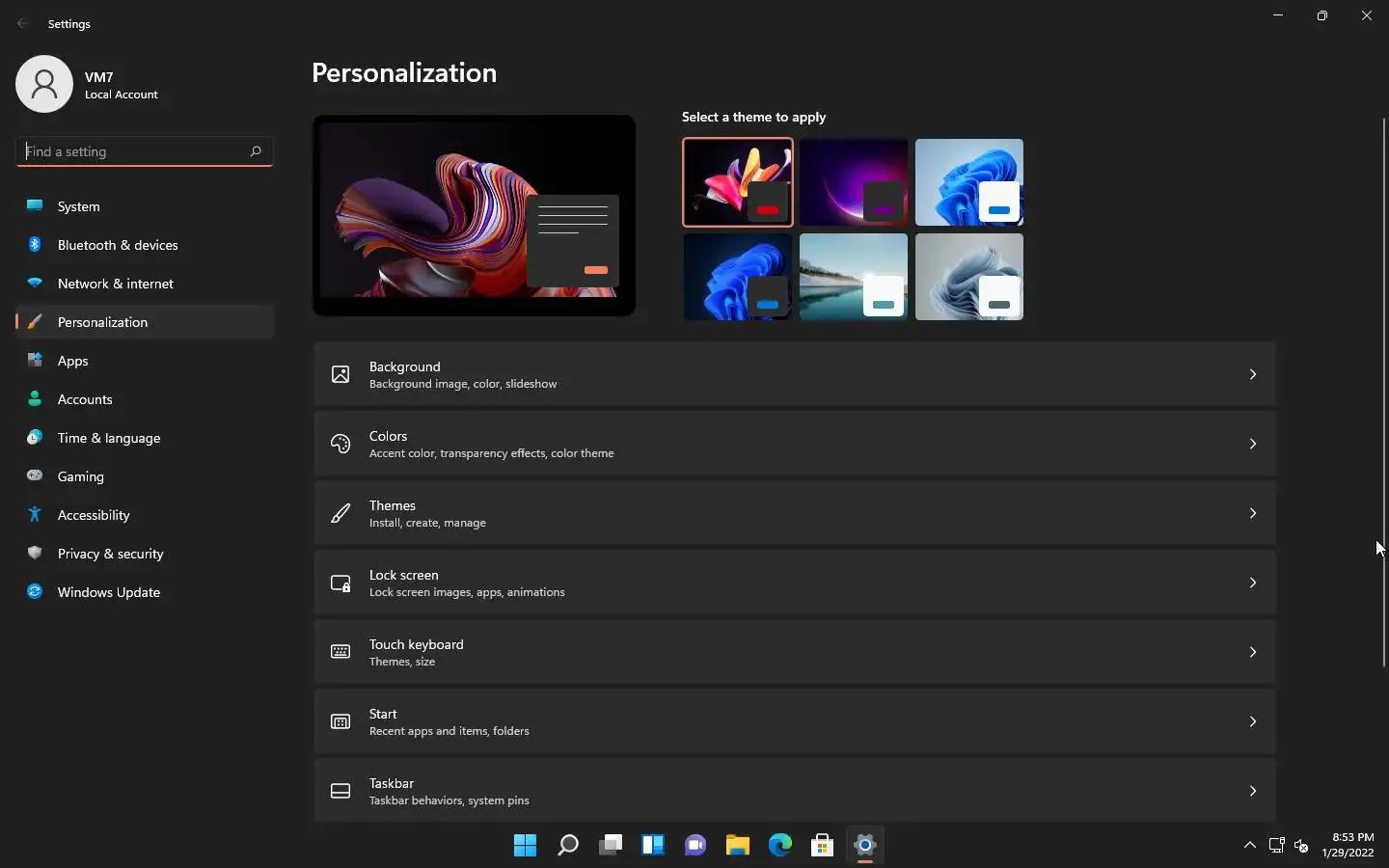
Task: Open Network & internet category
Action: point(145,284)
